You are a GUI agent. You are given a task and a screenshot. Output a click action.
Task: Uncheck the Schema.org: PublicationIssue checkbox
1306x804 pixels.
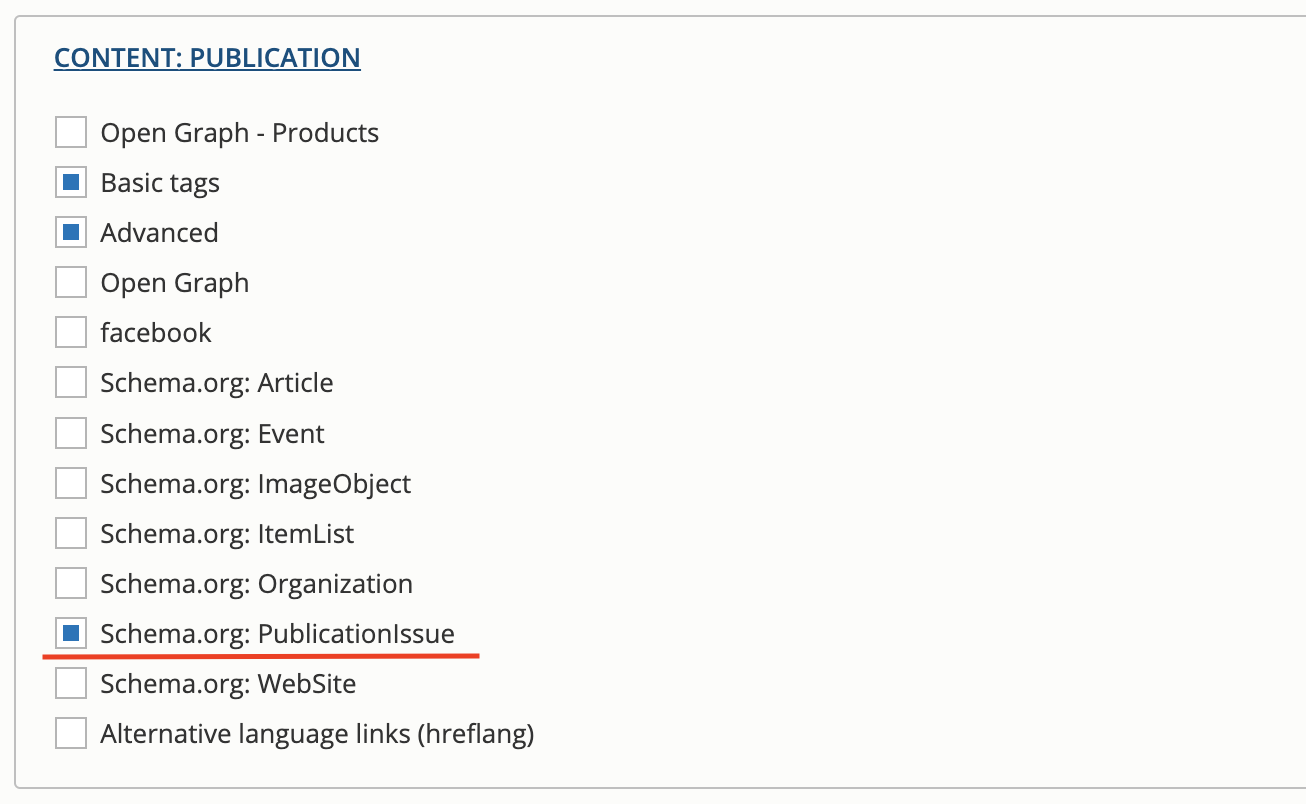(70, 632)
